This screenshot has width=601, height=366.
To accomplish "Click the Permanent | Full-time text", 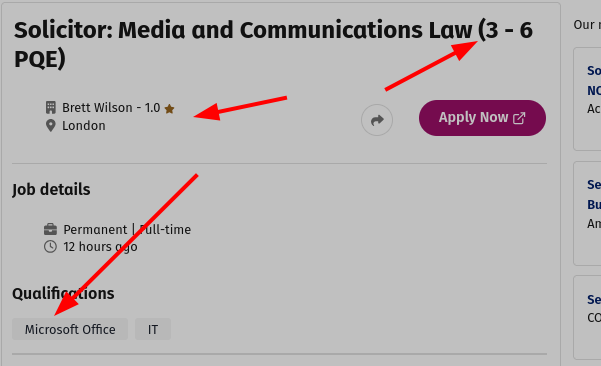I will (127, 230).
